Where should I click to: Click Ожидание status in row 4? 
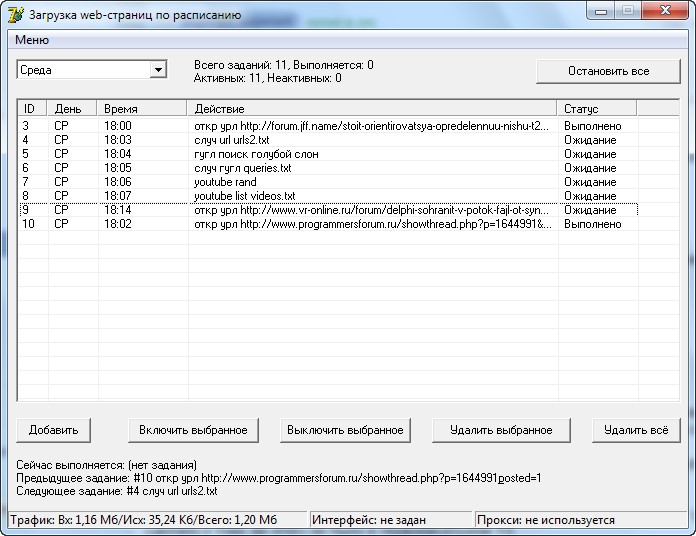tap(590, 140)
